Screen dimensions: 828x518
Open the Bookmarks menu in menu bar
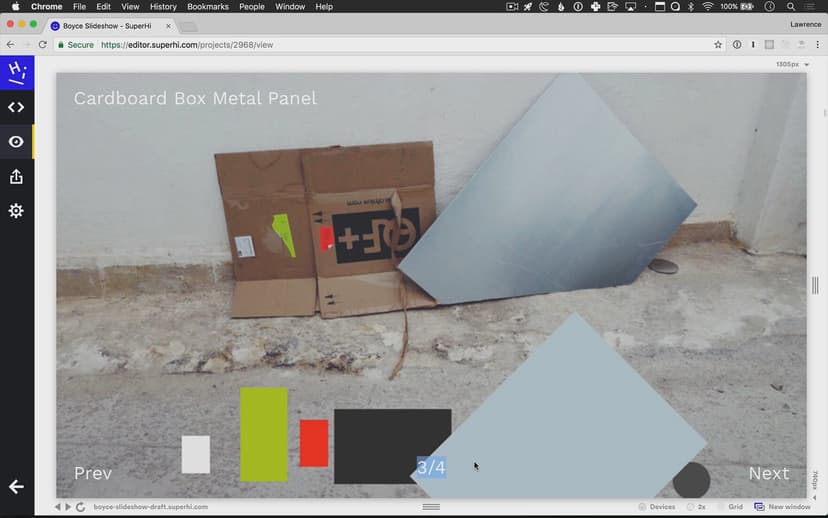point(208,7)
